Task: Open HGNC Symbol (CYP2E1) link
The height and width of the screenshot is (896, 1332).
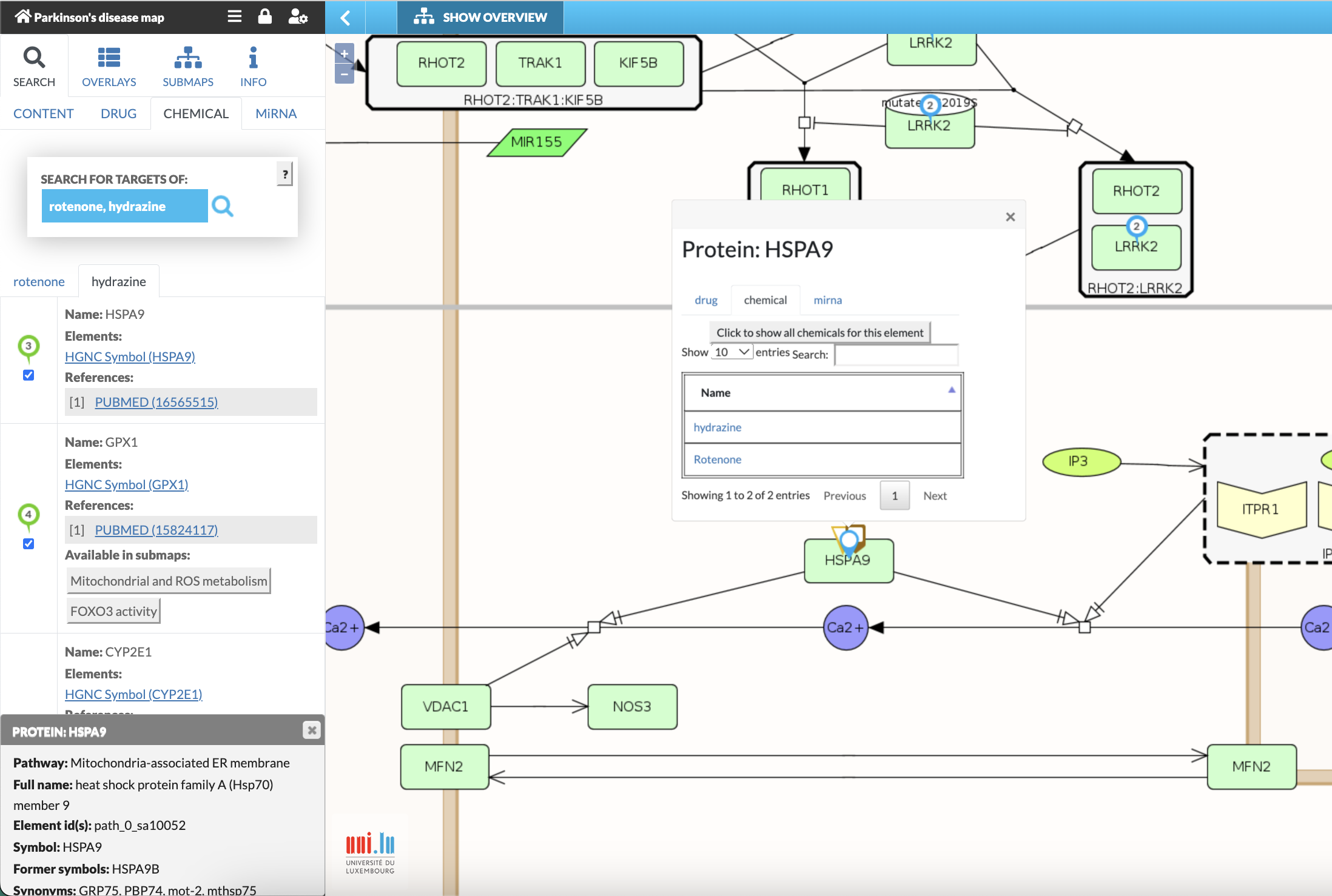Action: 133,694
